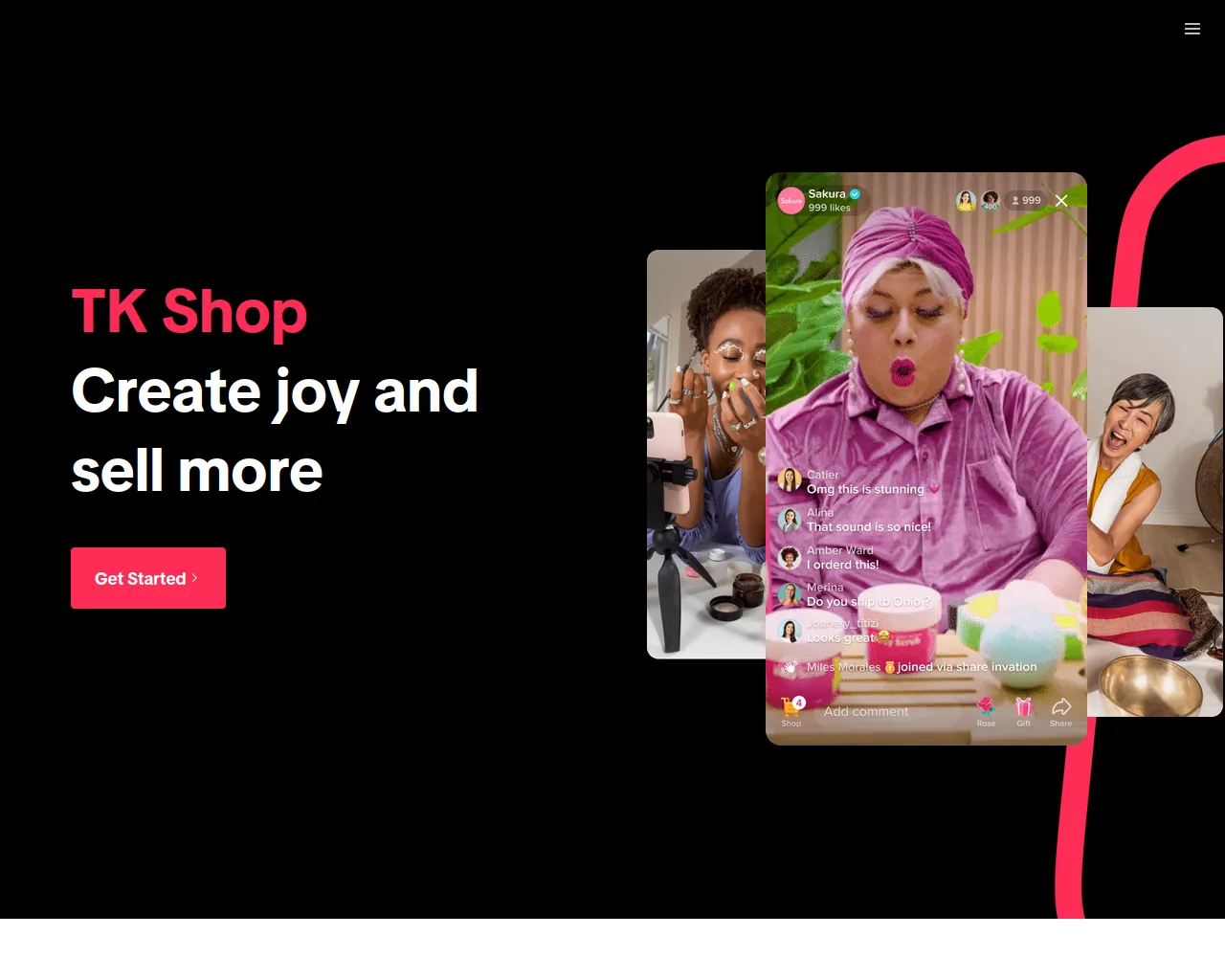Viewport: 1225px width, 980px height.
Task: Open the hamburger menu icon
Action: click(1192, 29)
